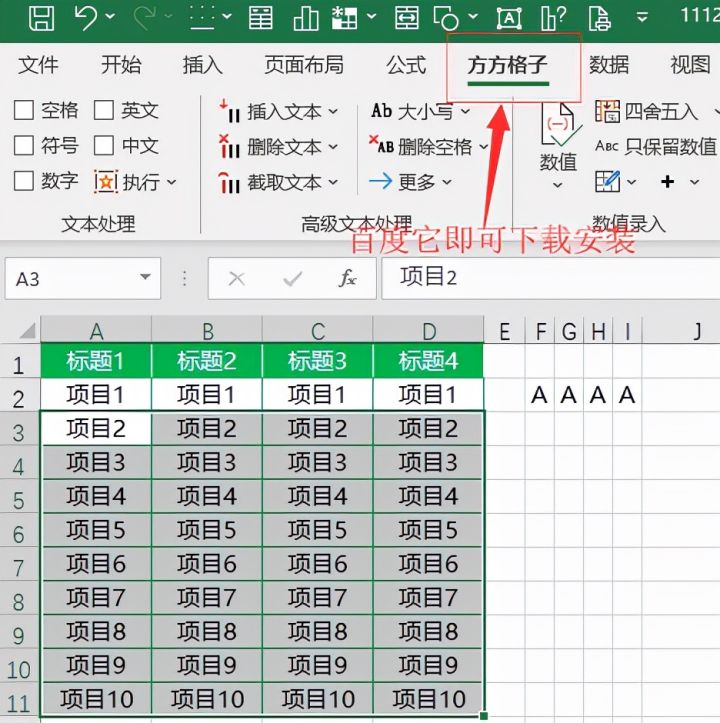720x723 pixels.
Task: Open the Undo history dropdown arrow
Action: click(x=110, y=18)
